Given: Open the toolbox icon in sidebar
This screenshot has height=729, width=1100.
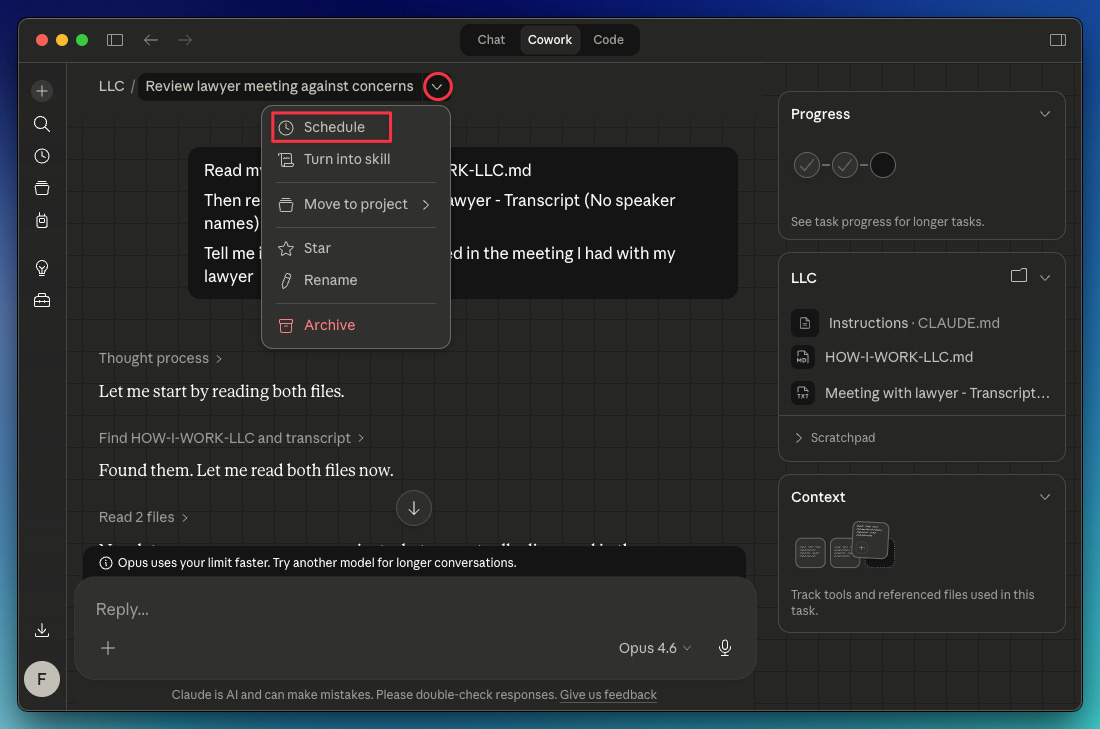Looking at the screenshot, I should click(42, 300).
